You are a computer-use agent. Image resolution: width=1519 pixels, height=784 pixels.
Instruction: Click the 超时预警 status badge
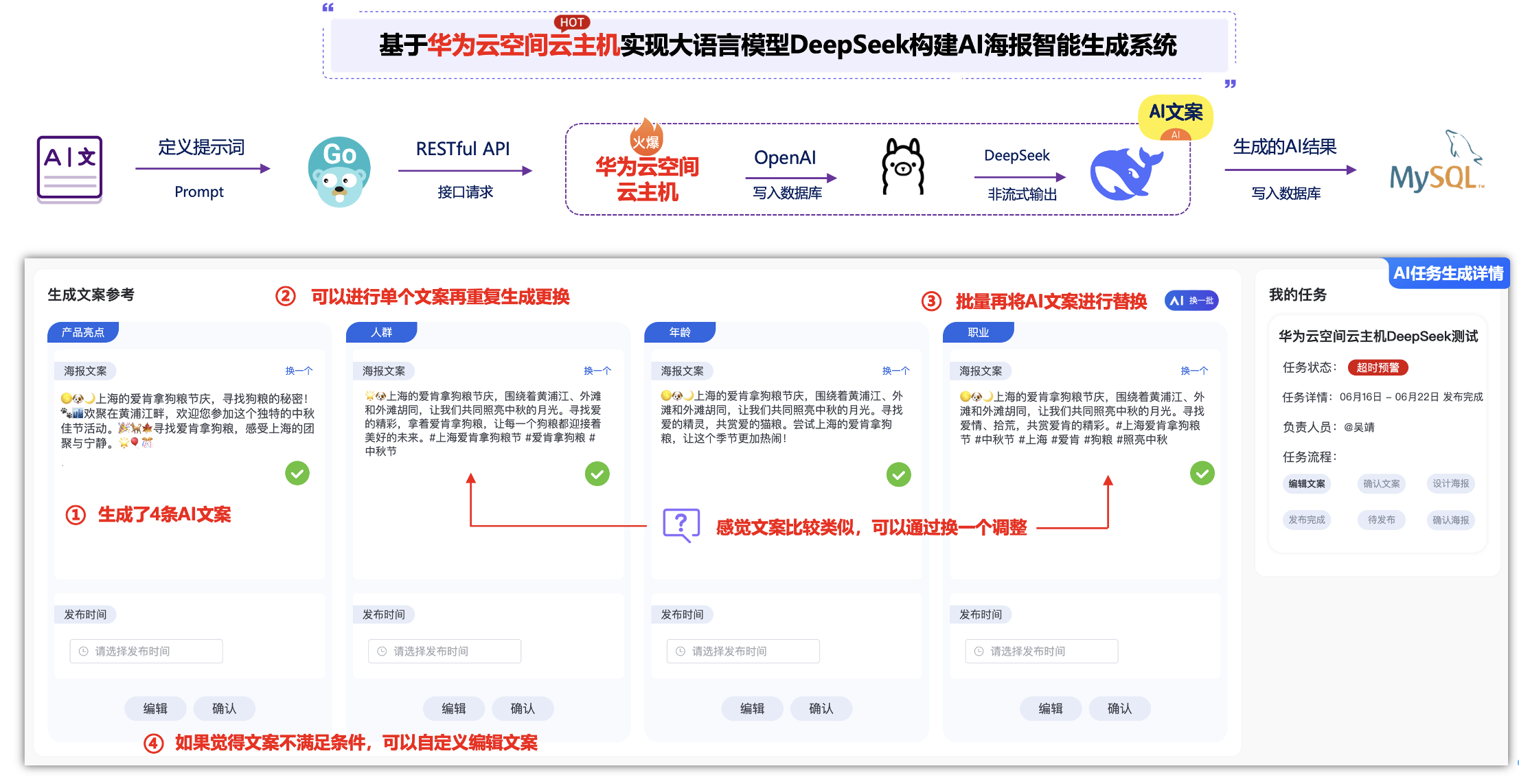(x=1378, y=367)
